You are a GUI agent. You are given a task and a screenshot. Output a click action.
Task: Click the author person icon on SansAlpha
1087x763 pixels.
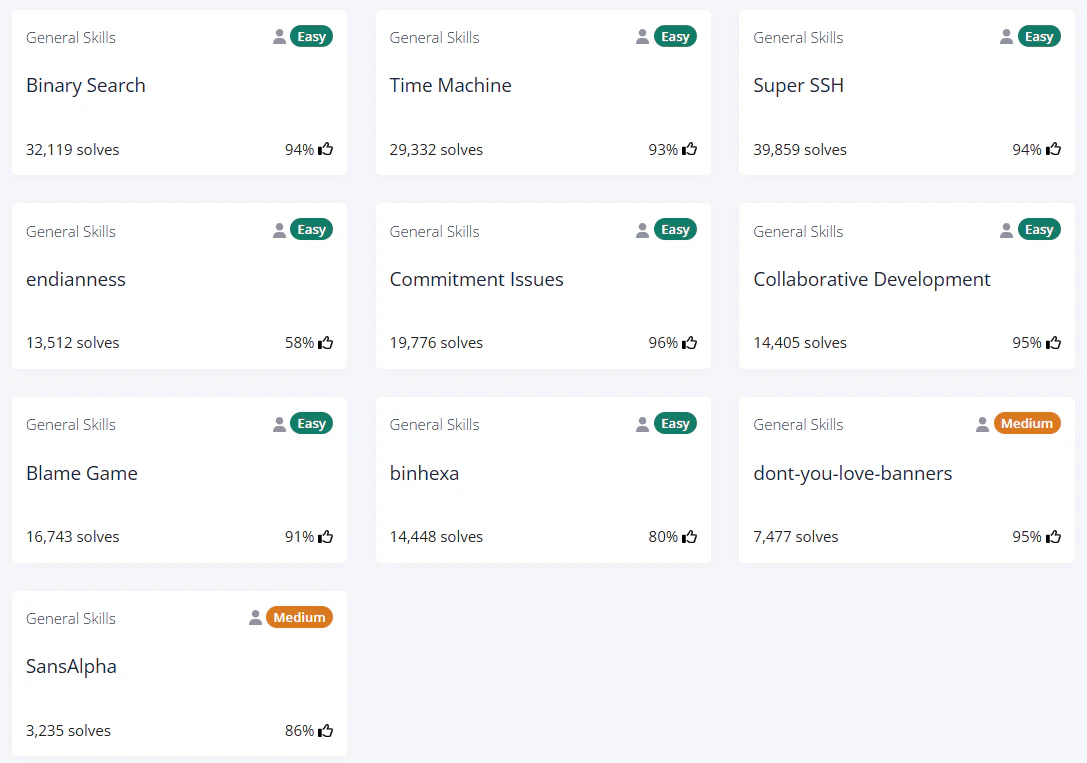tap(255, 617)
